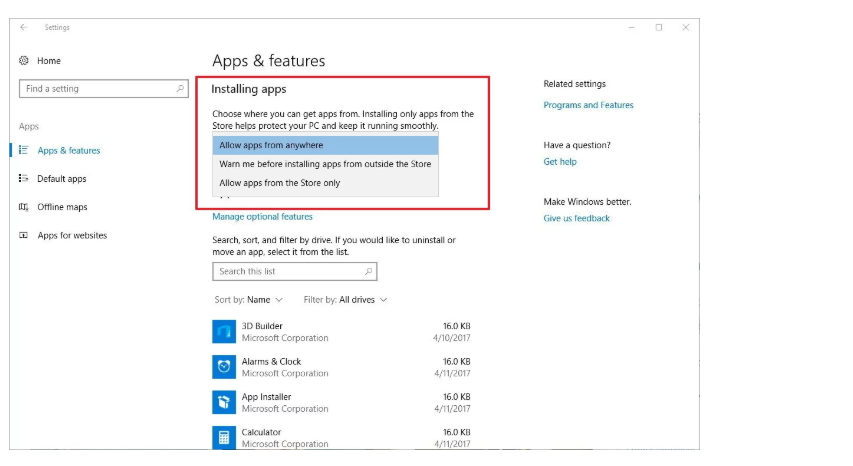
Task: Click the Alarms & Clock app icon
Action: click(x=223, y=367)
